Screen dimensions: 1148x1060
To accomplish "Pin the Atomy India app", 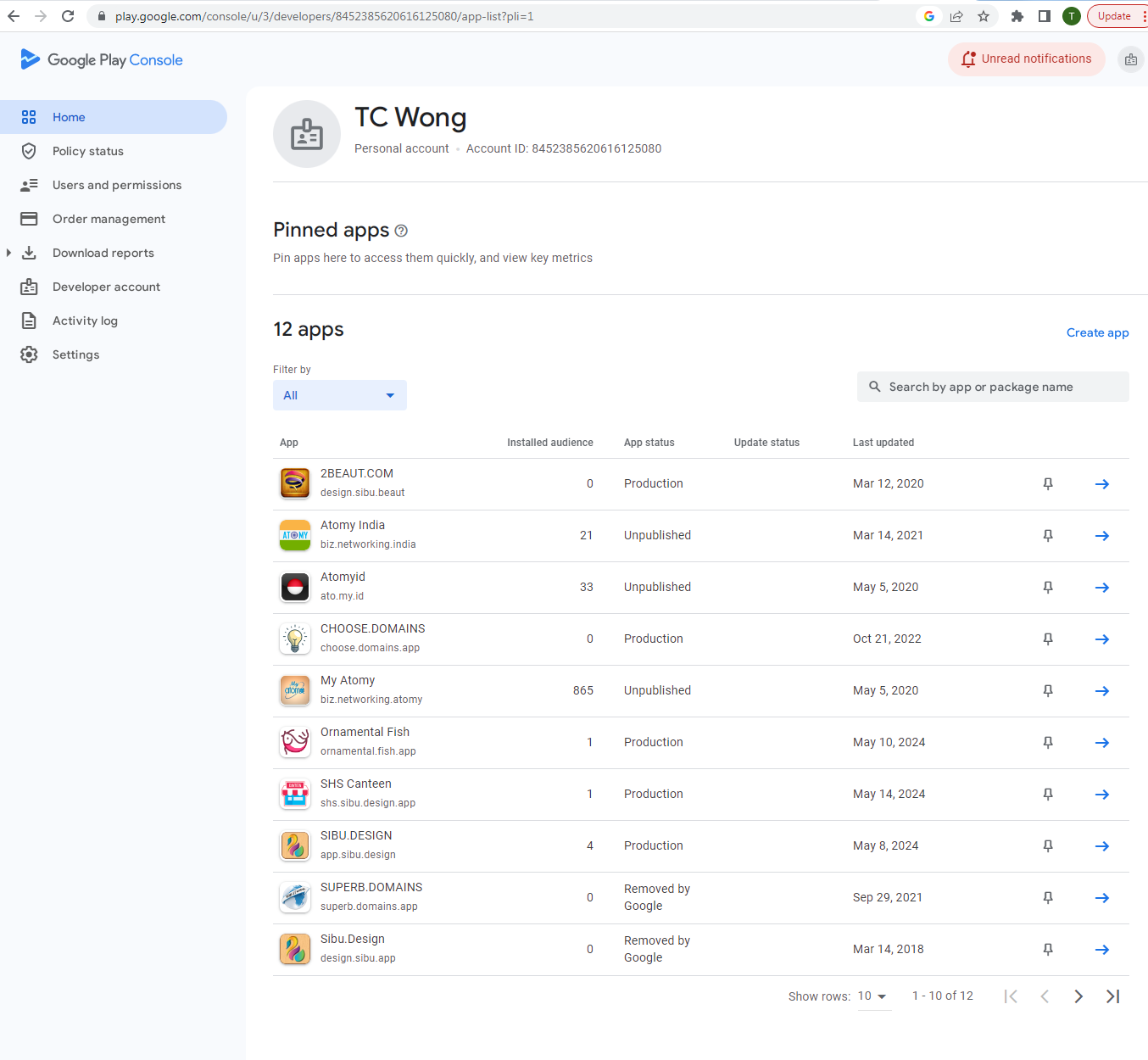I will [1048, 536].
